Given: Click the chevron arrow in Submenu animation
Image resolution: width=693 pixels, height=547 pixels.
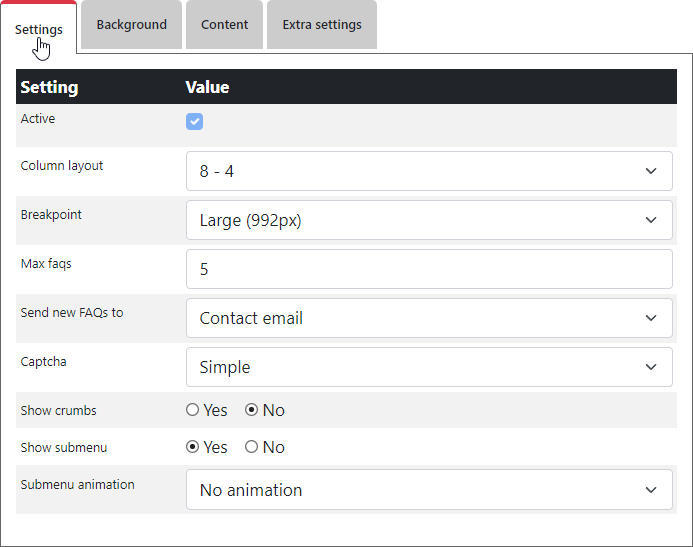Looking at the screenshot, I should (651, 490).
